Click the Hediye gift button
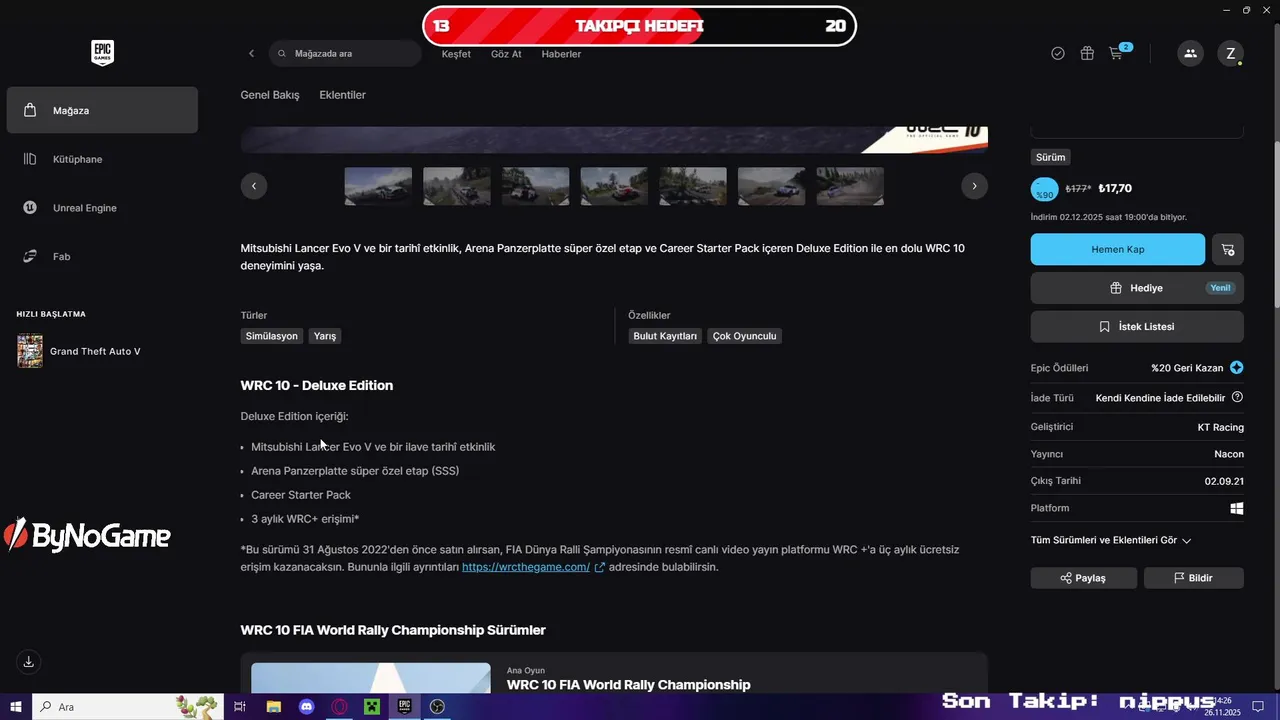Screen dimensions: 1280x720 point(1137,288)
